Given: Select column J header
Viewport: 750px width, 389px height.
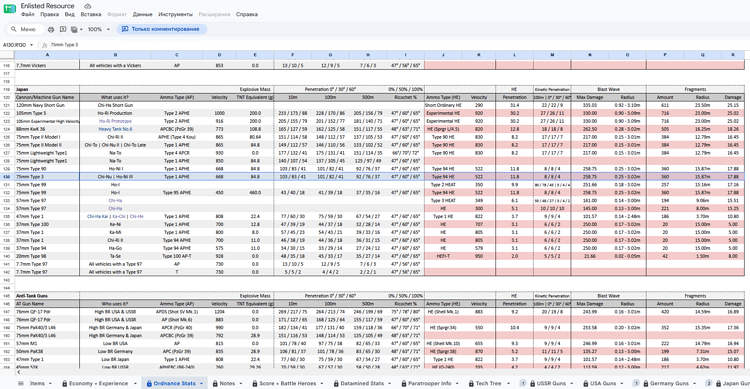Looking at the screenshot, I should 443,55.
